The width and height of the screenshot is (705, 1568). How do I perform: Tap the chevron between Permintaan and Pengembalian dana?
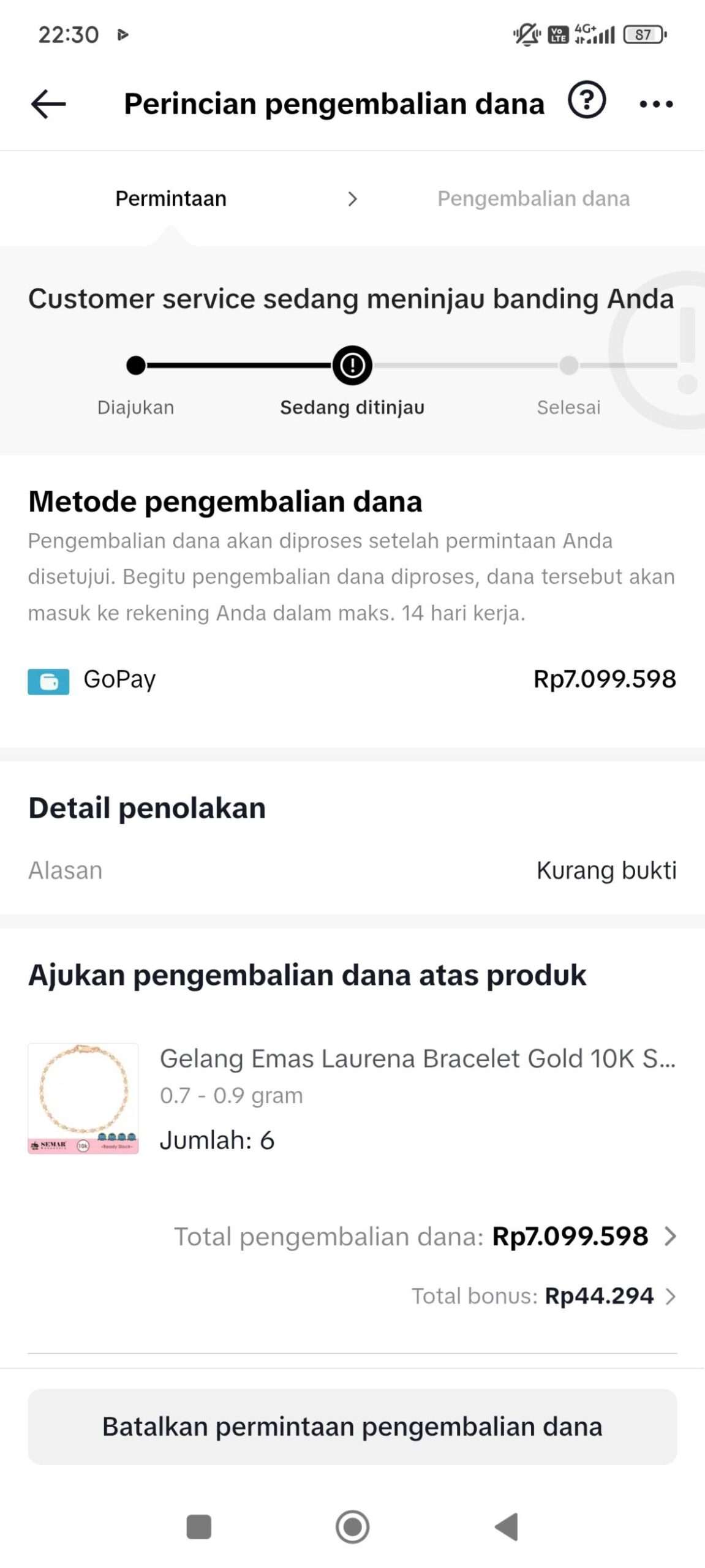click(352, 199)
